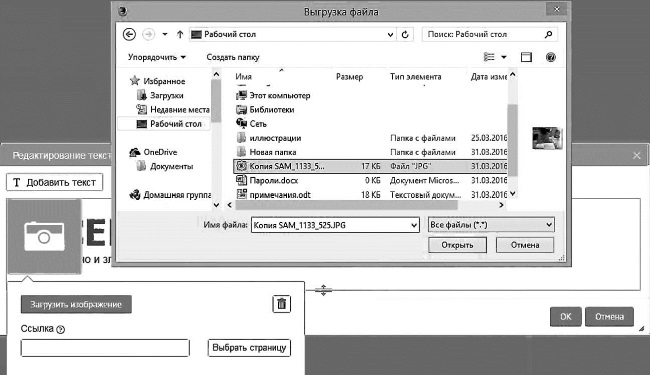
Task: Open the Все файлы (*.*) filter dropdown
Action: [x=491, y=225]
